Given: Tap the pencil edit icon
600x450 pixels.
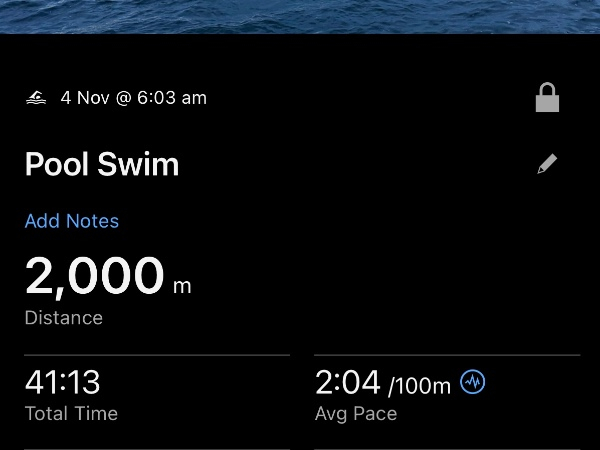Looking at the screenshot, I should [x=547, y=165].
